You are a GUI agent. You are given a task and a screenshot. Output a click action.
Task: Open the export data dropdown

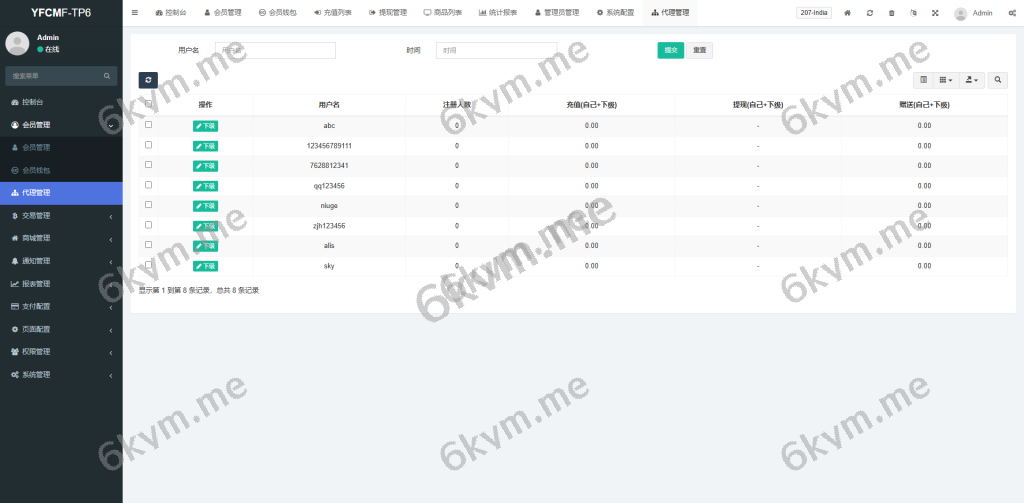pos(972,80)
